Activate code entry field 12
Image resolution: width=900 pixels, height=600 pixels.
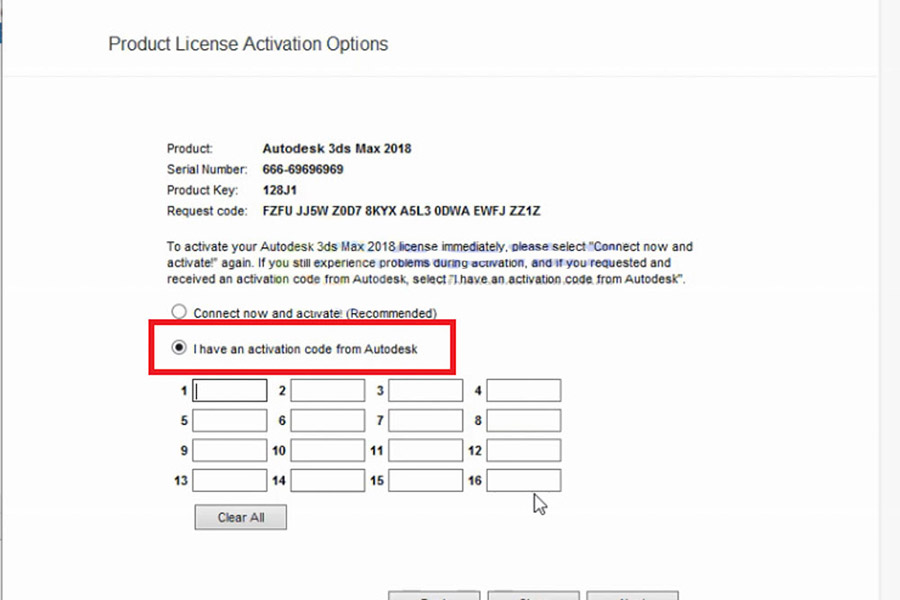pos(524,451)
